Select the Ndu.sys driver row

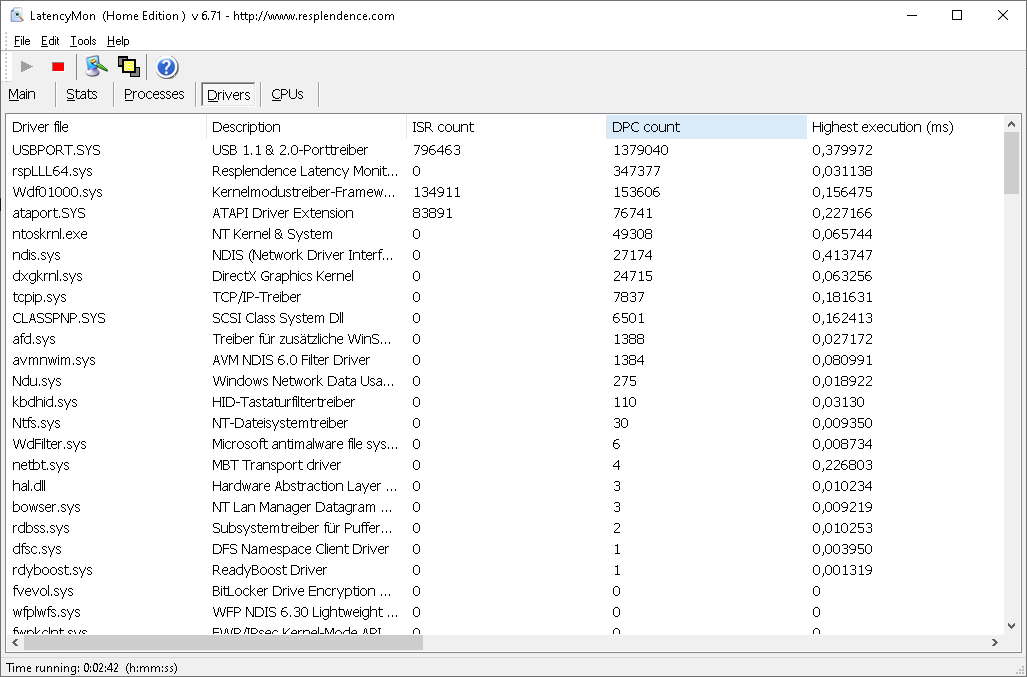[504, 381]
